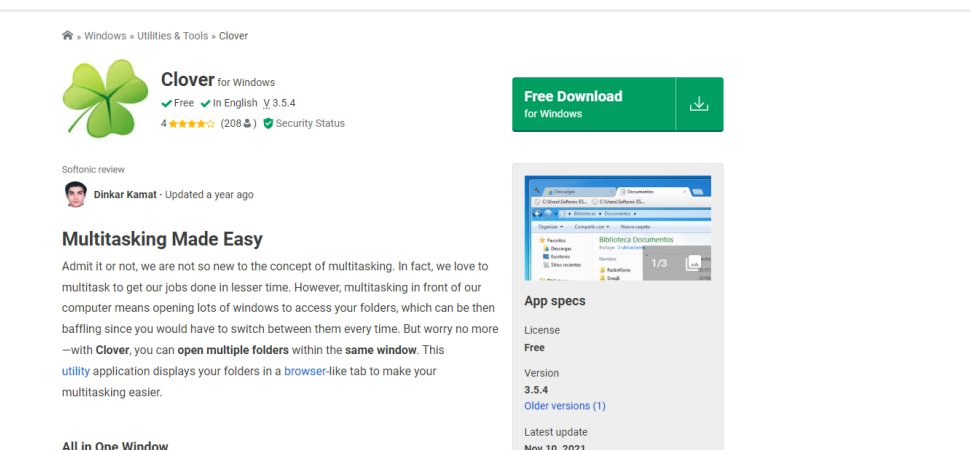This screenshot has height=450, width=970.
Task: Click the Free checkmark label
Action: [178, 103]
